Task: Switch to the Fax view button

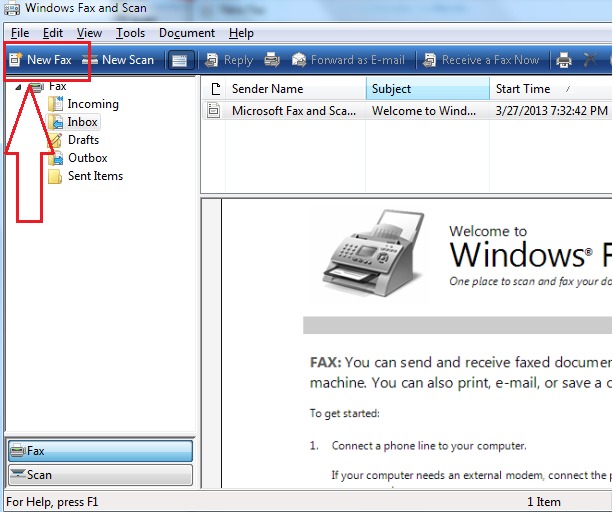Action: click(100, 451)
